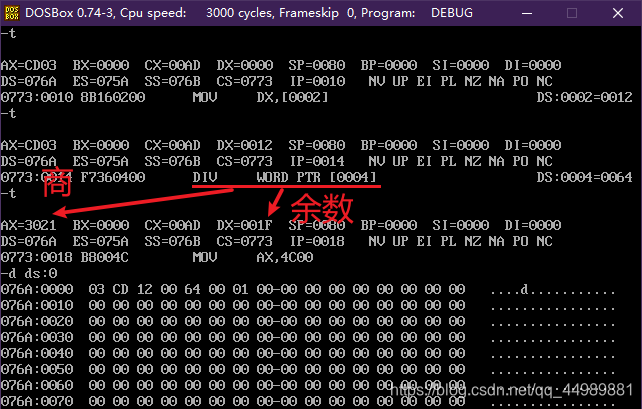Click the operand WORD PTR [0004]
Screen dimensions: 642x409
[316, 177]
